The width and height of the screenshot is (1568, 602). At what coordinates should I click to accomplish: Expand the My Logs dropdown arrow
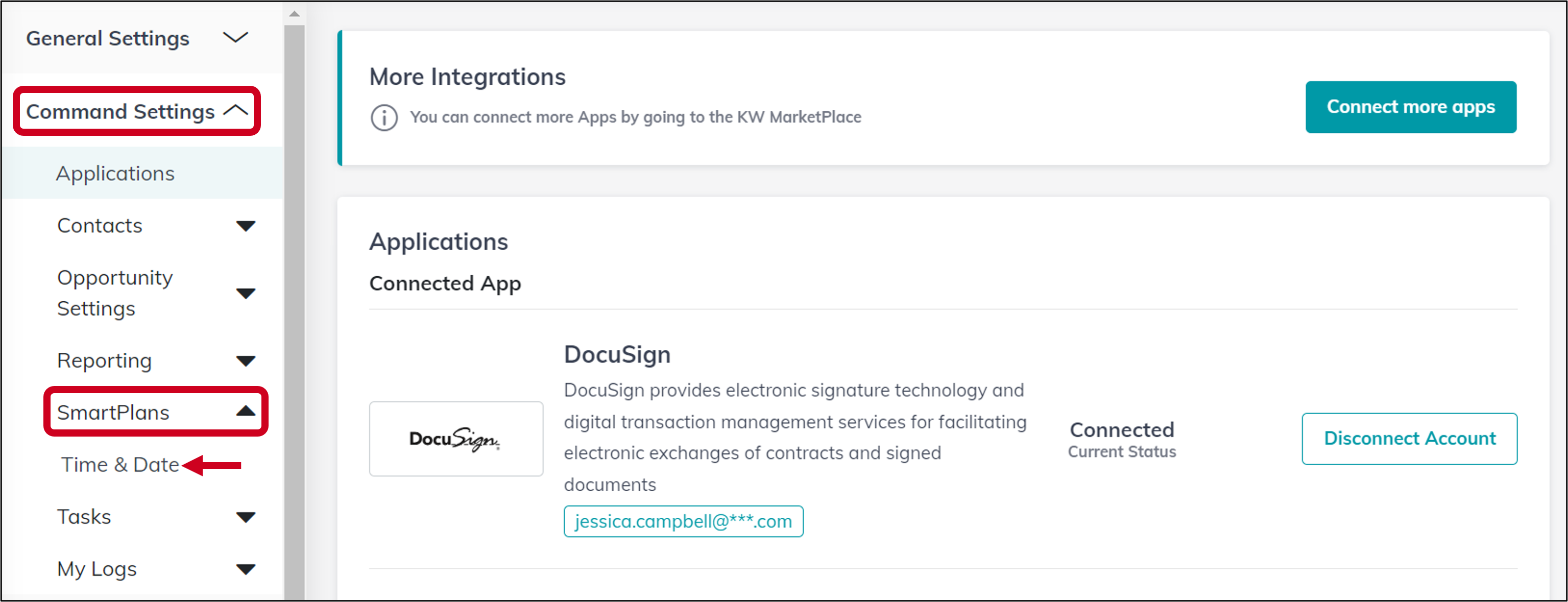pyautogui.click(x=245, y=570)
